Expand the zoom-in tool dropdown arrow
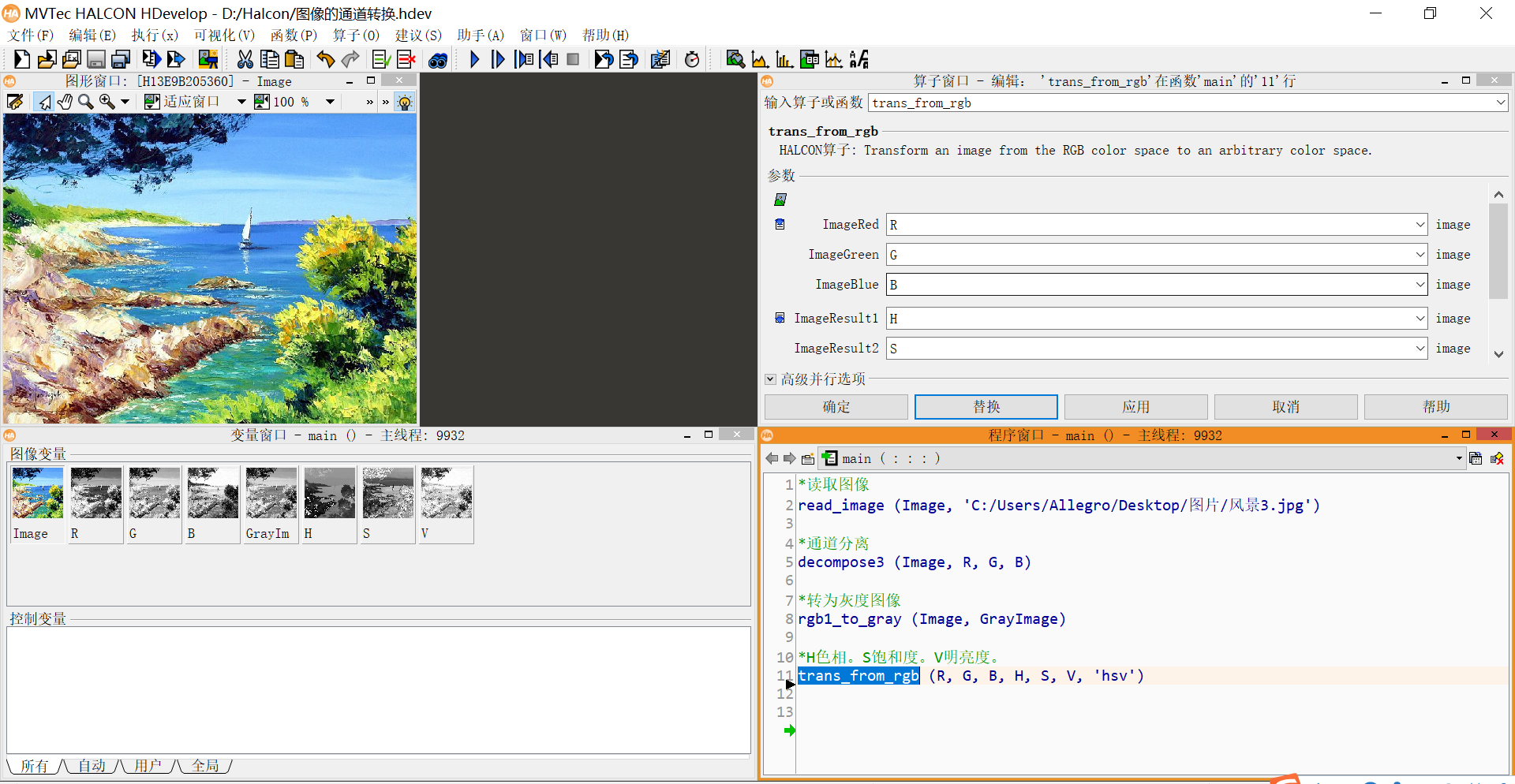The width and height of the screenshot is (1515, 784). 125,102
